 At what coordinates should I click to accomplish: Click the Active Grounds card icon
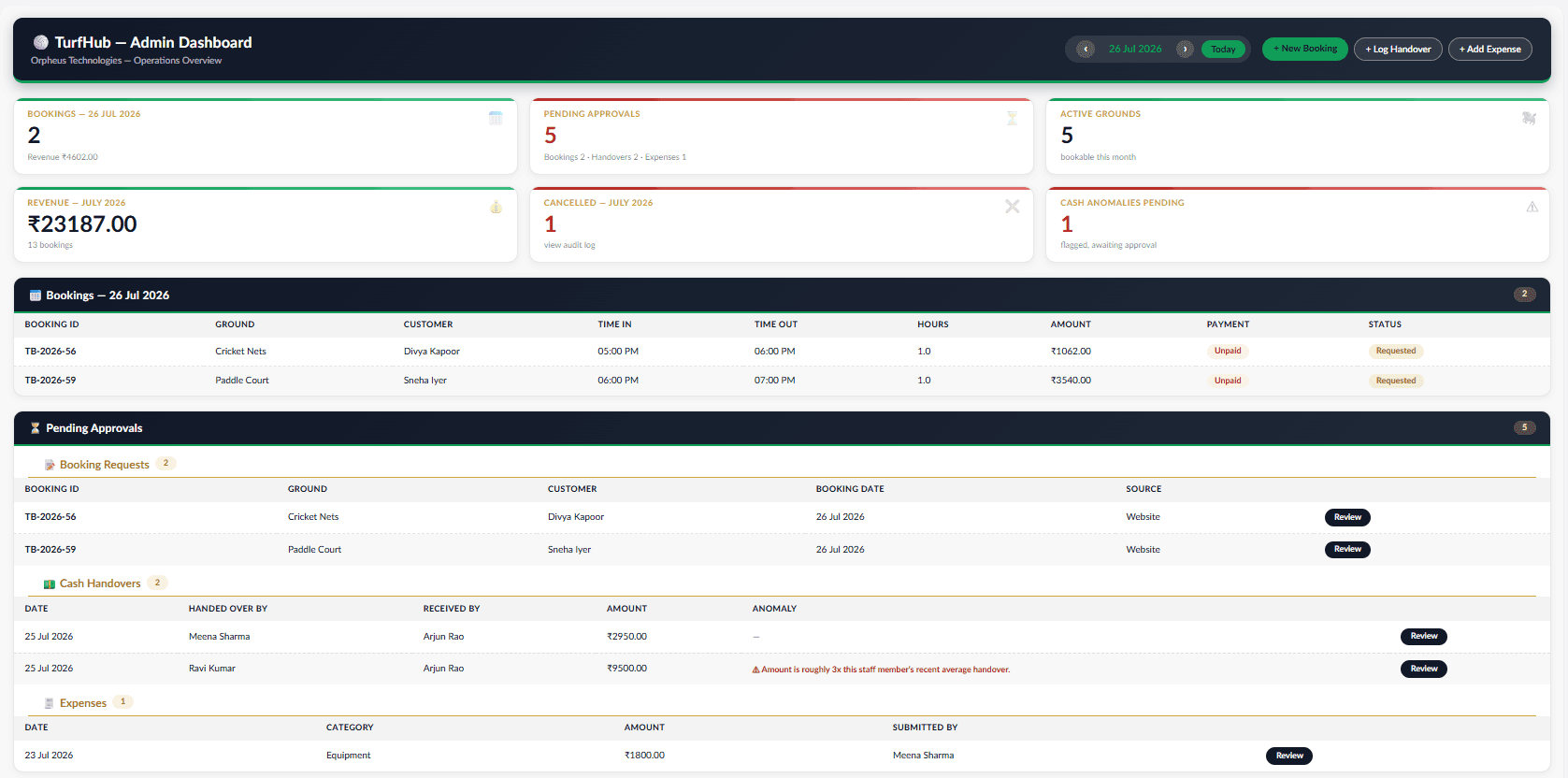click(x=1529, y=118)
